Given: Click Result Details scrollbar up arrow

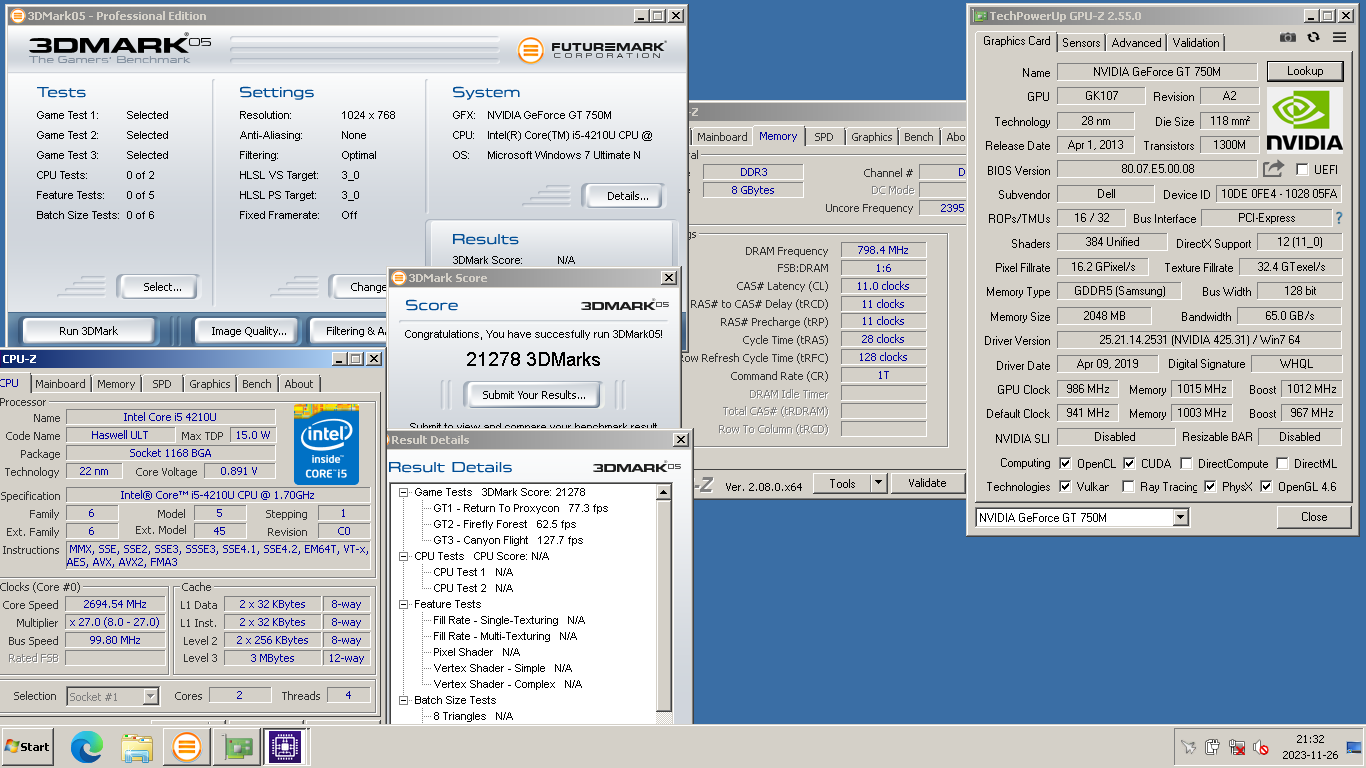Looking at the screenshot, I should [664, 492].
